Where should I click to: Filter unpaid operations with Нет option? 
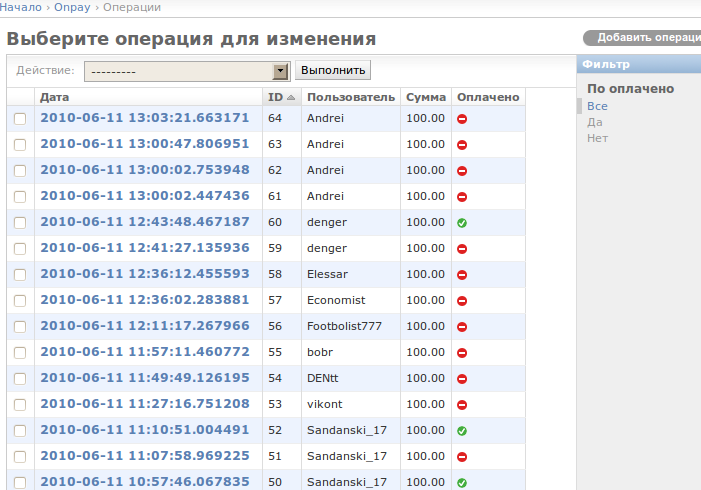click(x=597, y=138)
